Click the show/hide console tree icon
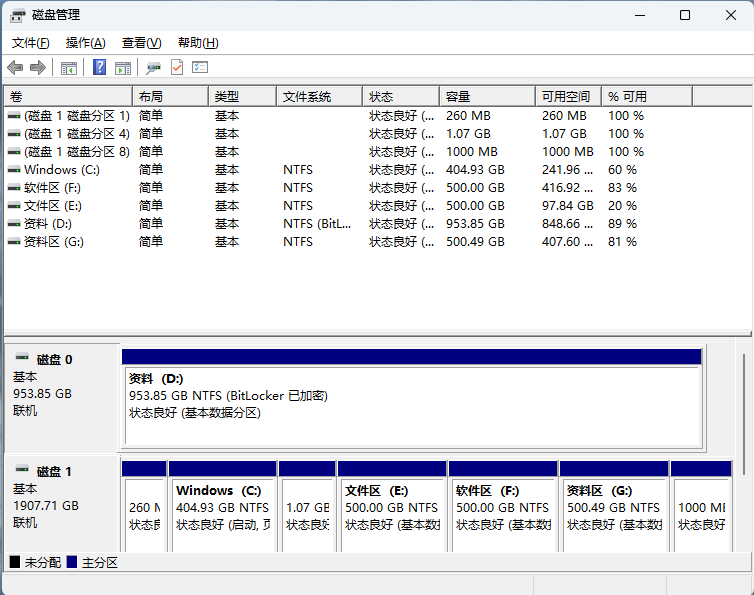754x595 pixels. click(69, 67)
